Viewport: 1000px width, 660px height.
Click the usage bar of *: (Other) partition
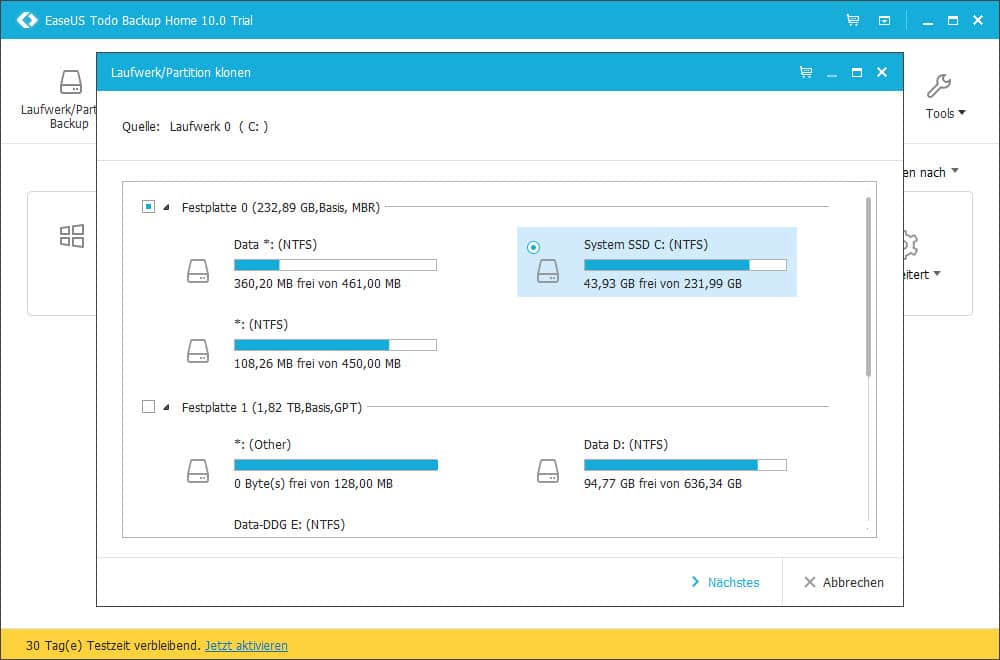pos(335,465)
